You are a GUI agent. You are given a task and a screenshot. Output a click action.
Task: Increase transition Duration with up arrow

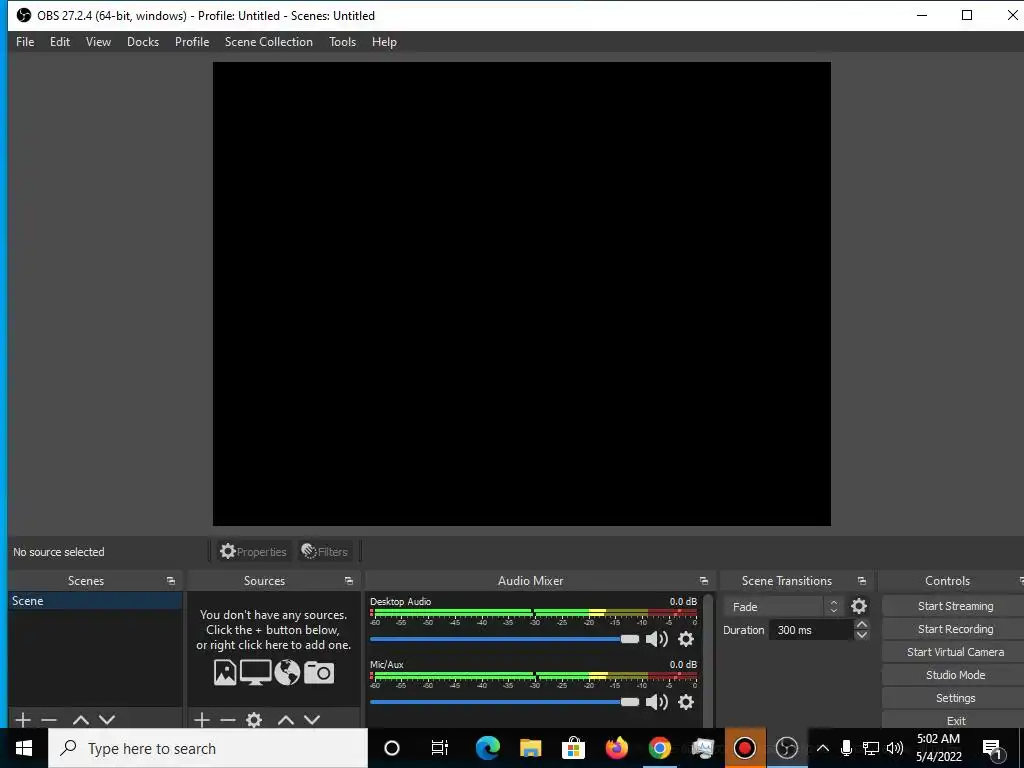click(861, 624)
